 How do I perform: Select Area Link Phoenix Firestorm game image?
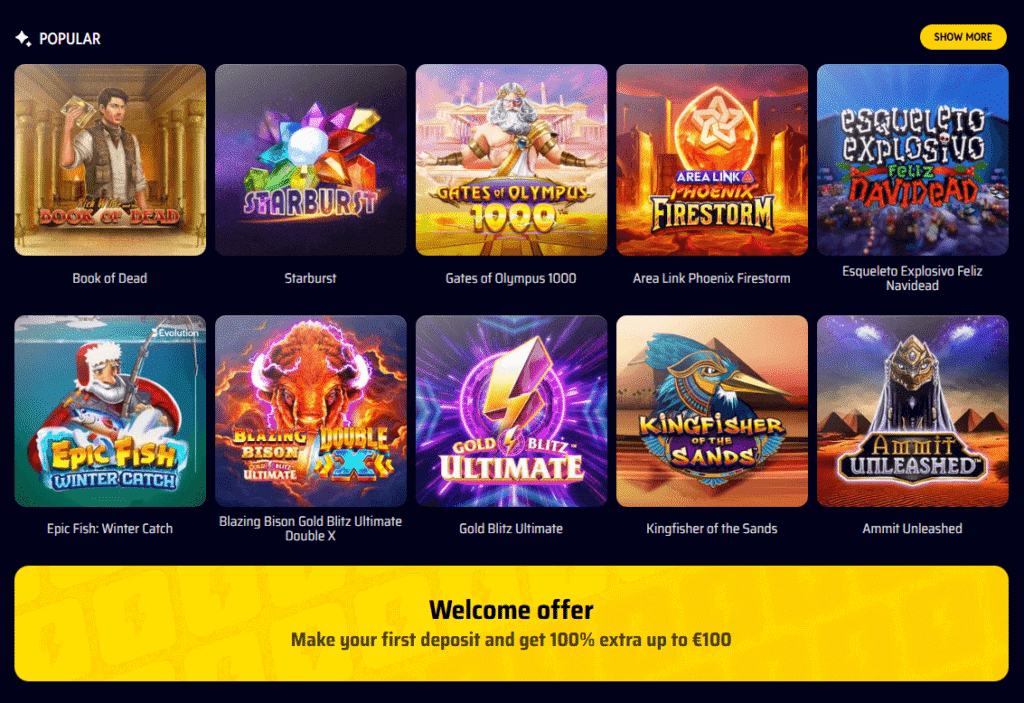click(712, 159)
